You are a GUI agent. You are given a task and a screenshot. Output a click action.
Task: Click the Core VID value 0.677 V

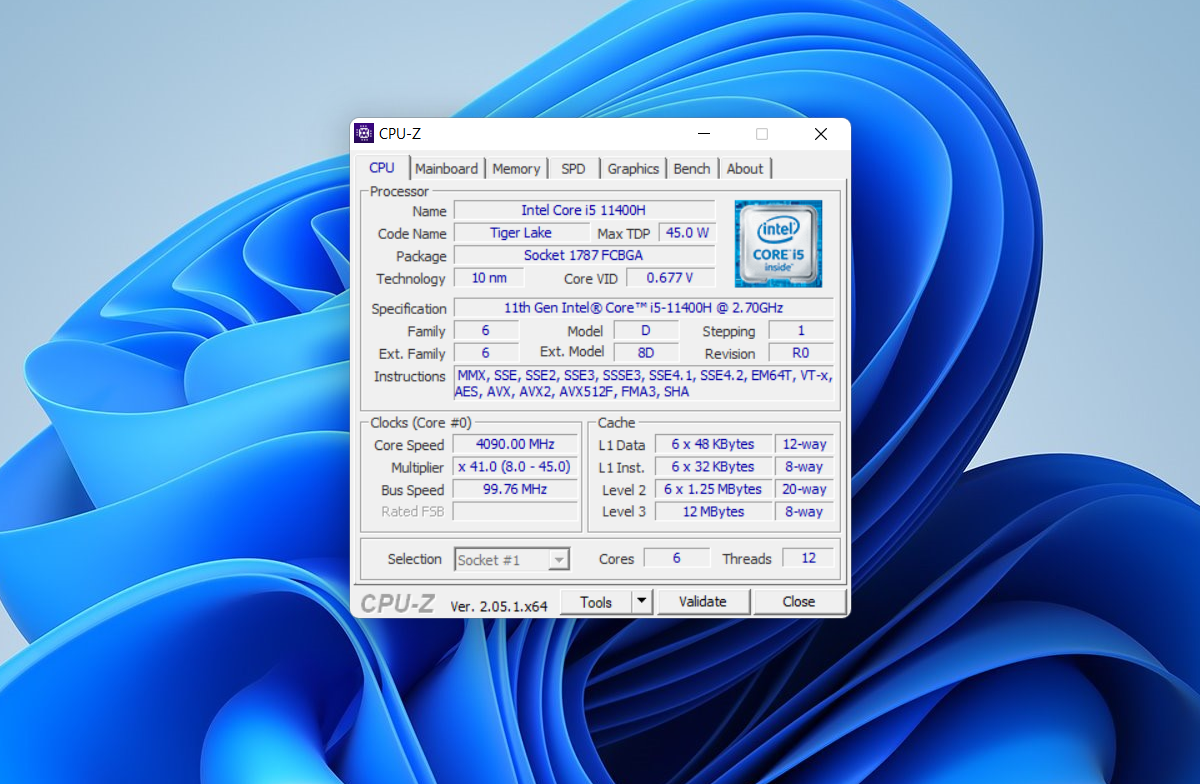point(669,278)
